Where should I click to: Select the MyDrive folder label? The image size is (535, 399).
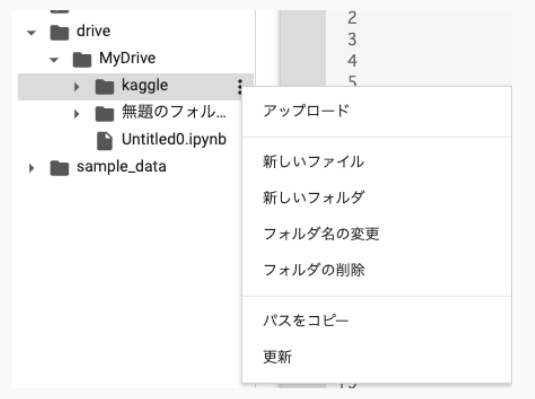(x=127, y=58)
